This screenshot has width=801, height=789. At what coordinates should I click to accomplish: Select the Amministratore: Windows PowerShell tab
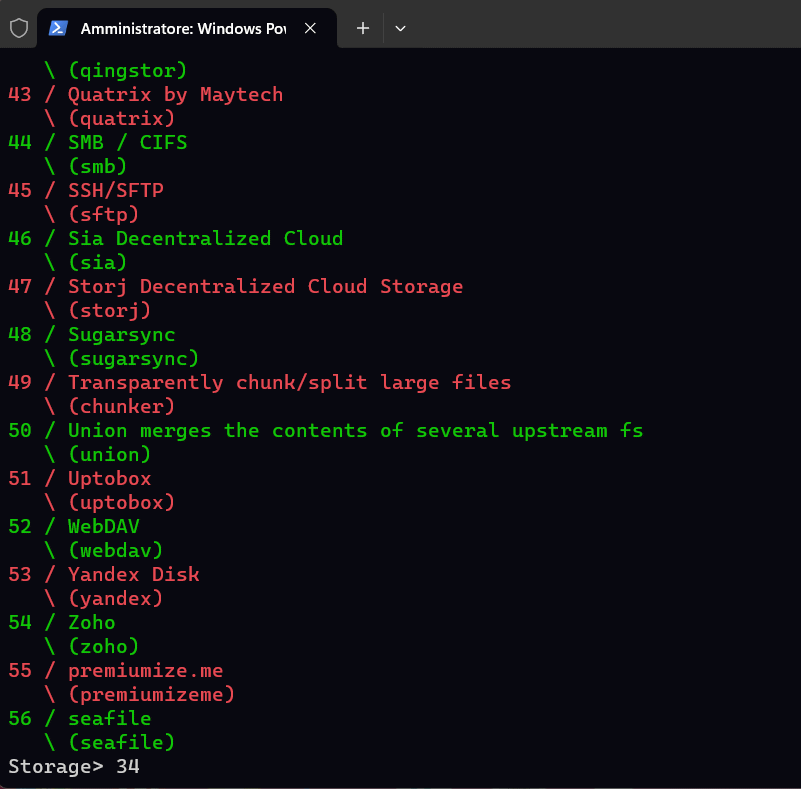[182, 29]
